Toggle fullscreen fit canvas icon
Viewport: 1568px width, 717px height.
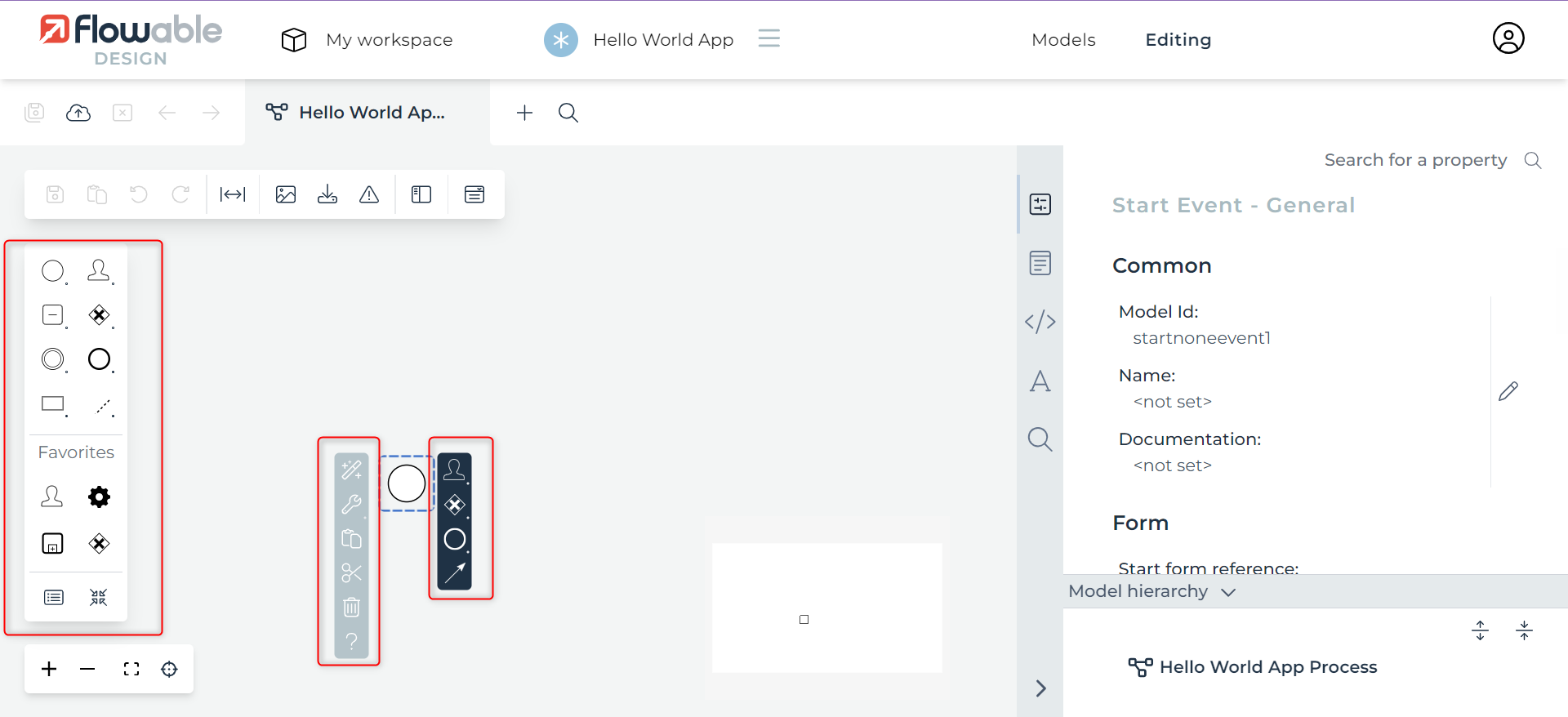131,670
